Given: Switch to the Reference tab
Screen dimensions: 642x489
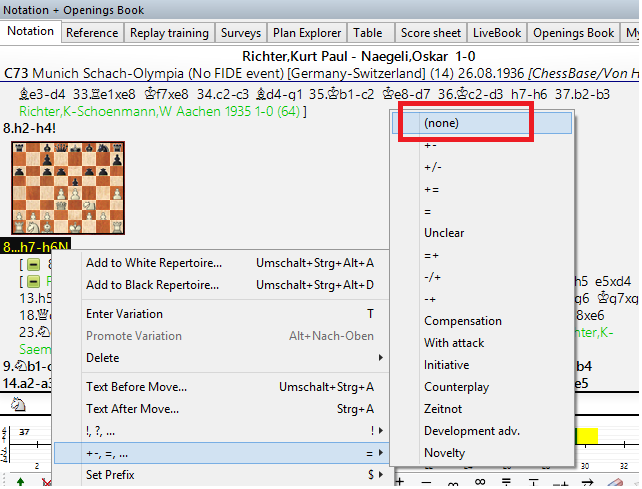Looking at the screenshot, I should pyautogui.click(x=91, y=33).
